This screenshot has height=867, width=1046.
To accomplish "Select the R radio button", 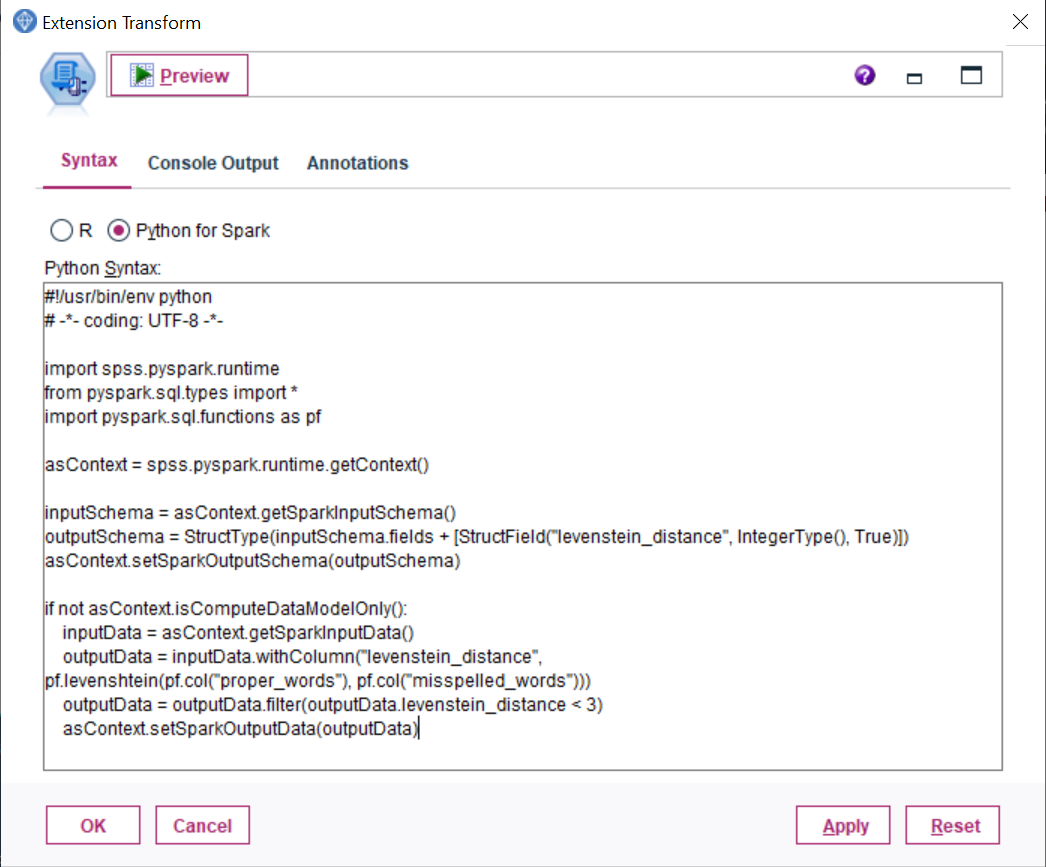I will (x=61, y=231).
